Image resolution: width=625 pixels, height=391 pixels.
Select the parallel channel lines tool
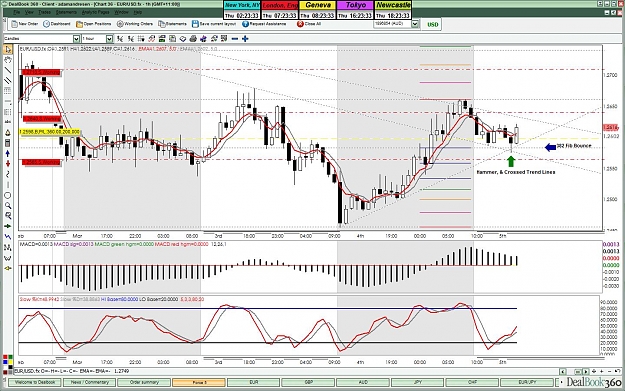(8, 81)
